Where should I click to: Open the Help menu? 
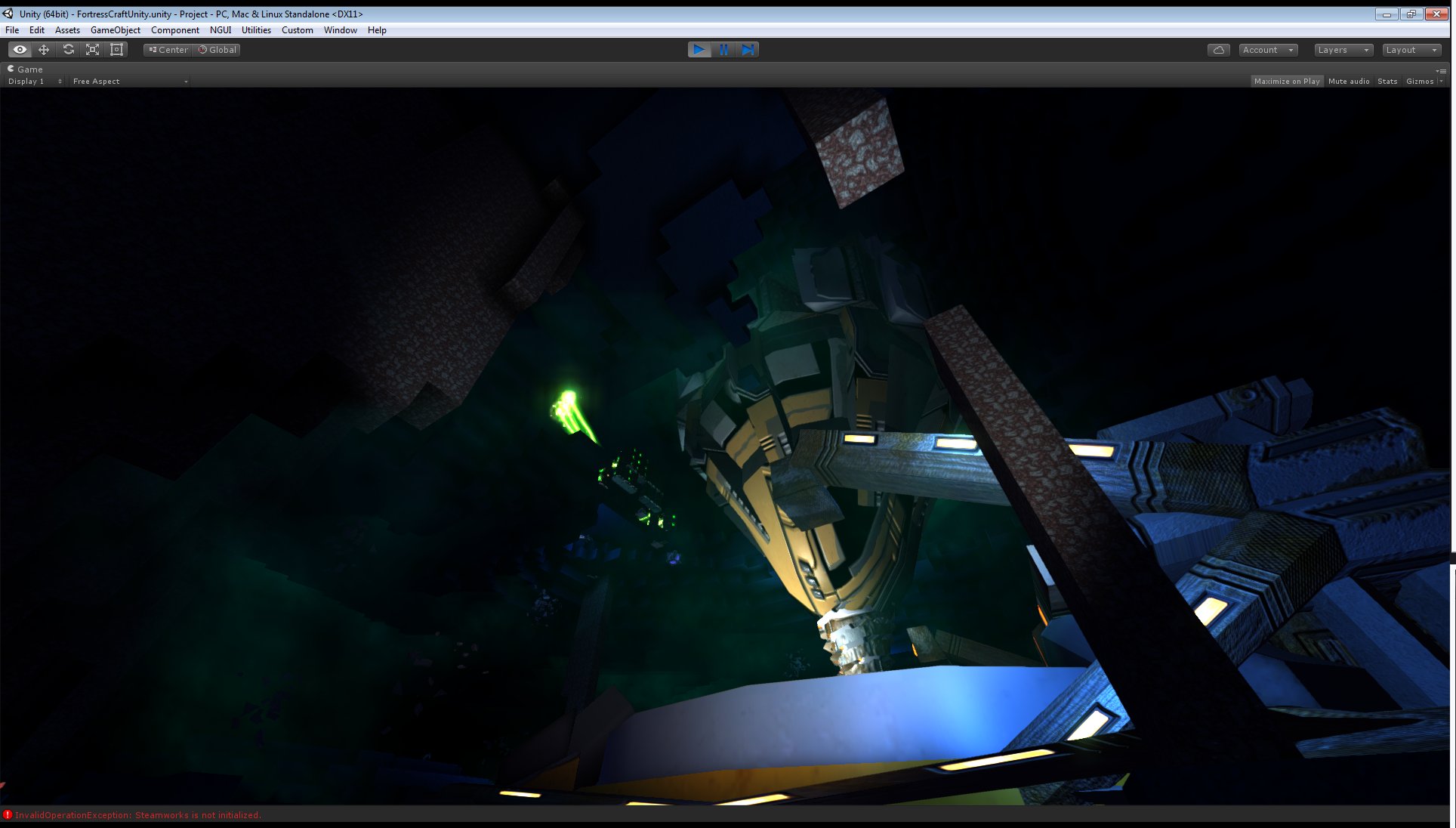(377, 30)
